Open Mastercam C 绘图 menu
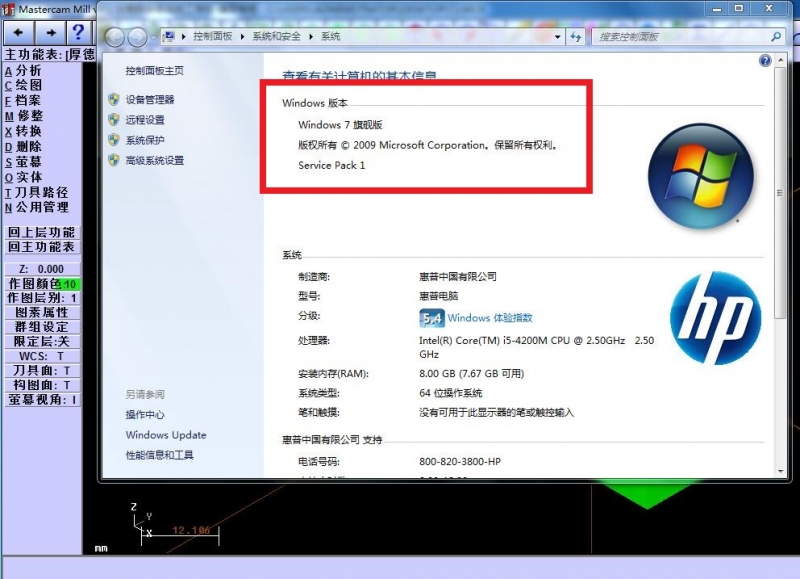800x579 pixels. tap(22, 85)
